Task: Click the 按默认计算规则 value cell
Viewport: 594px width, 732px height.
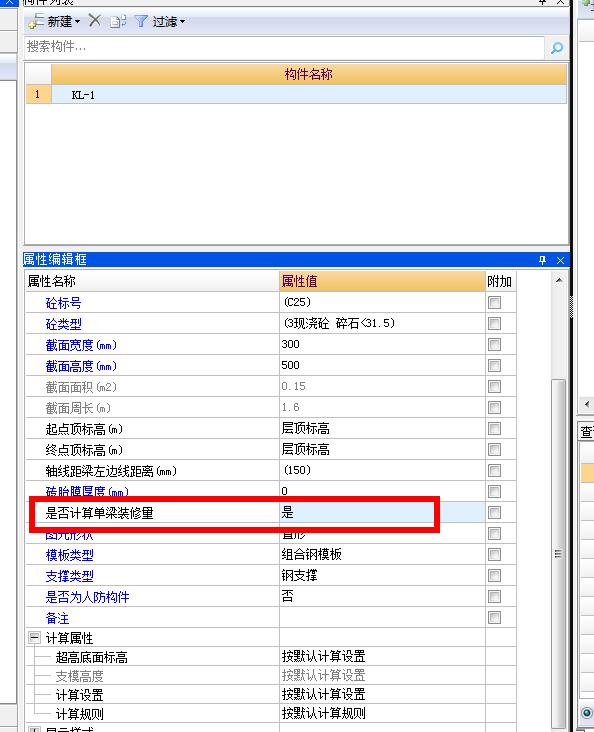Action: 382,713
